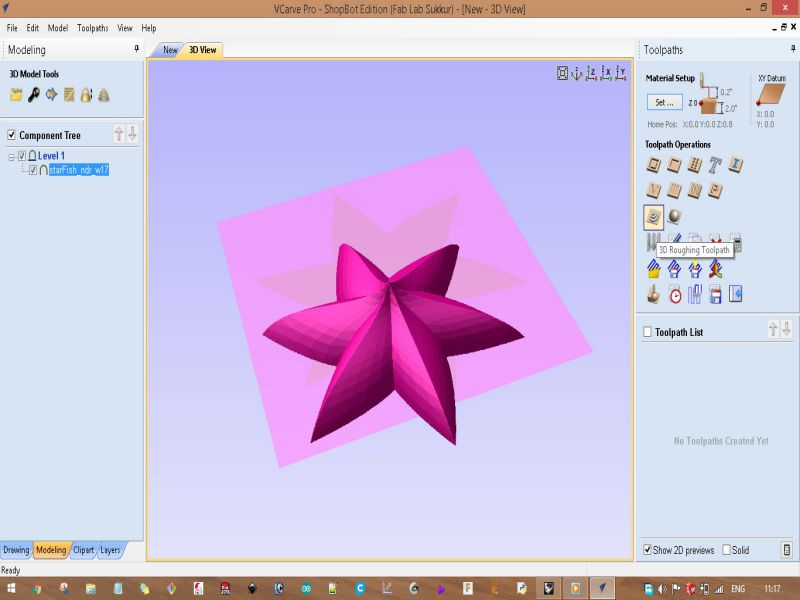This screenshot has width=800, height=600.
Task: Click the slice model stacked icon
Action: point(104,95)
